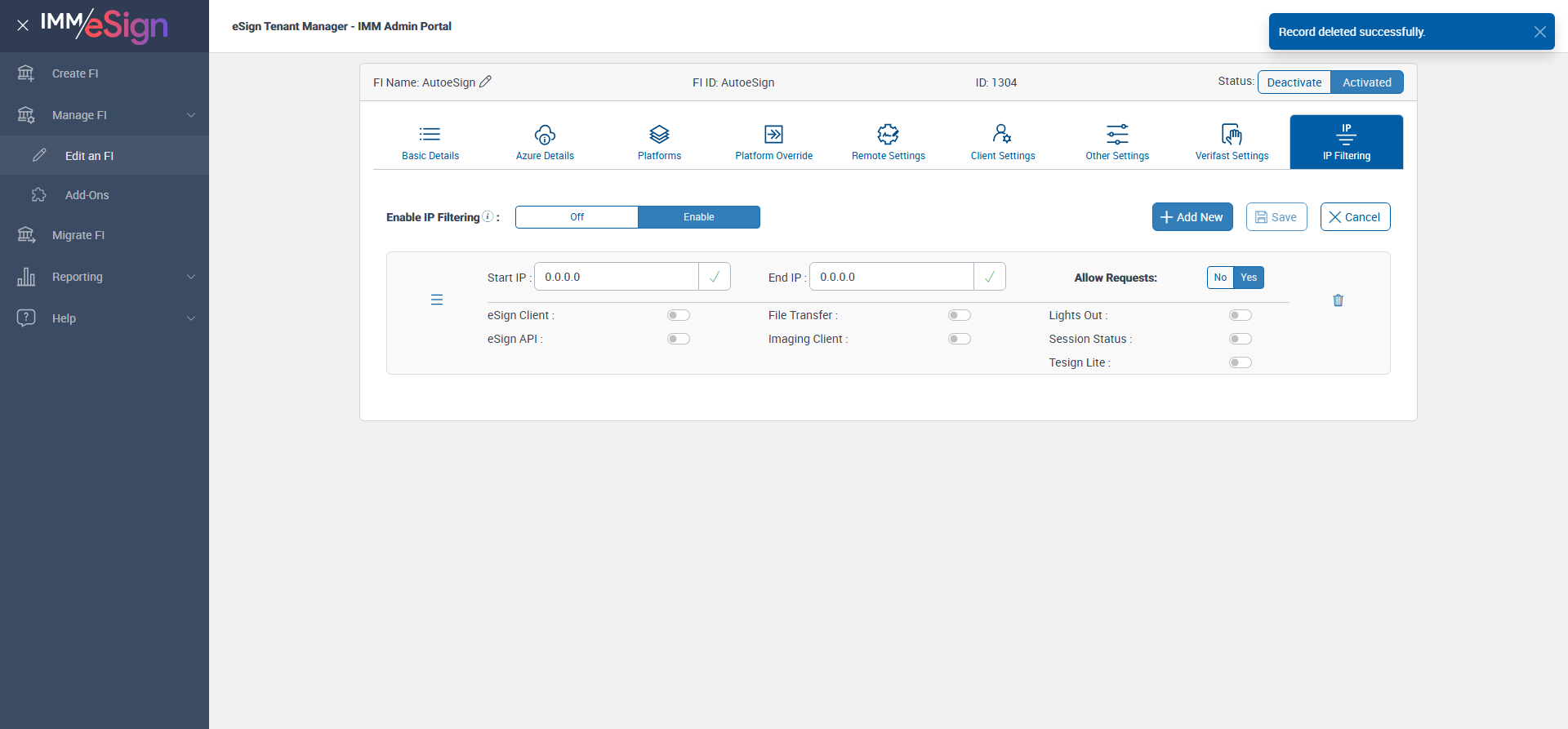Collapse the Manage FI menu chevron
The image size is (1568, 729).
[191, 115]
